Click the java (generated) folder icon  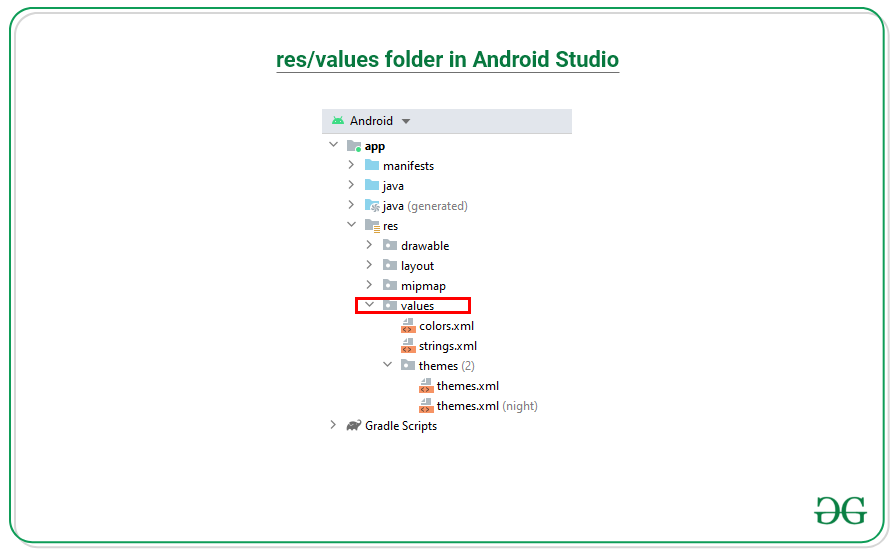(372, 205)
